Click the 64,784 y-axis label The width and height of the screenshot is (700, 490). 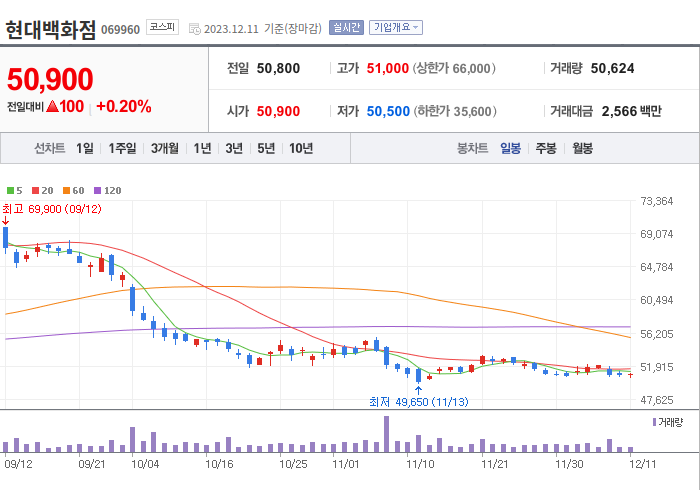(656, 267)
